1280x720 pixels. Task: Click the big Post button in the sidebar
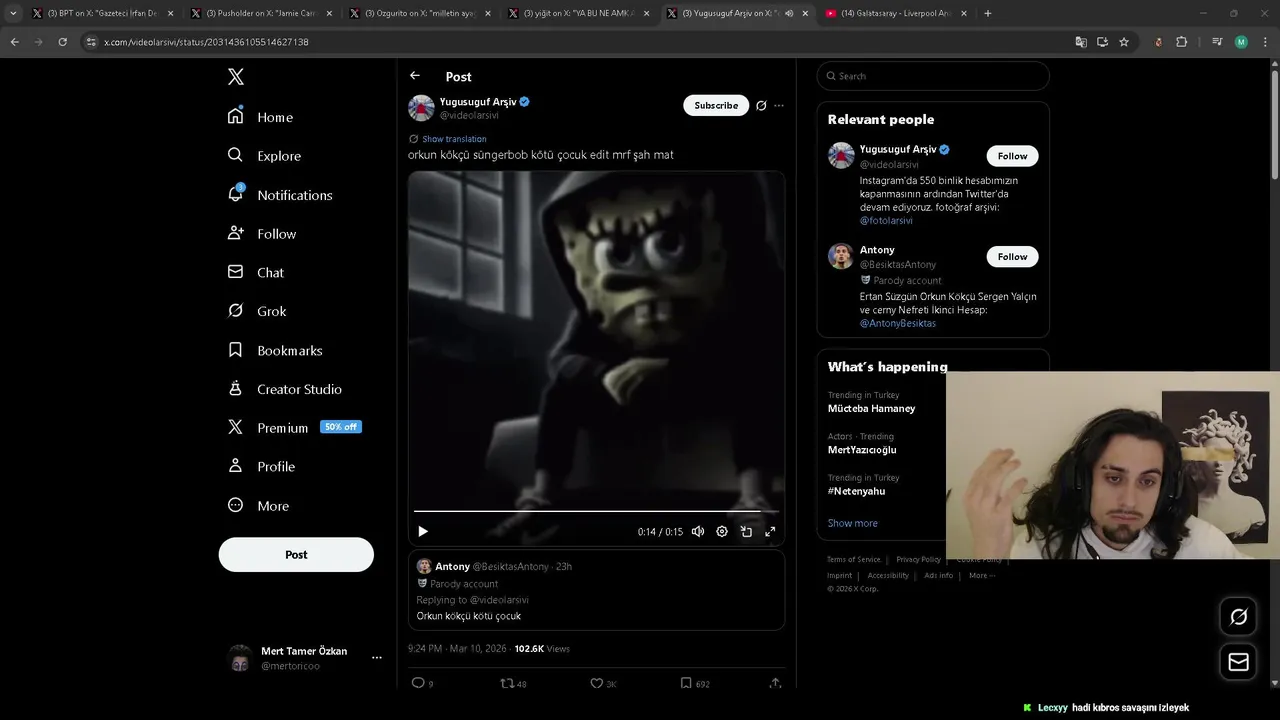296,554
